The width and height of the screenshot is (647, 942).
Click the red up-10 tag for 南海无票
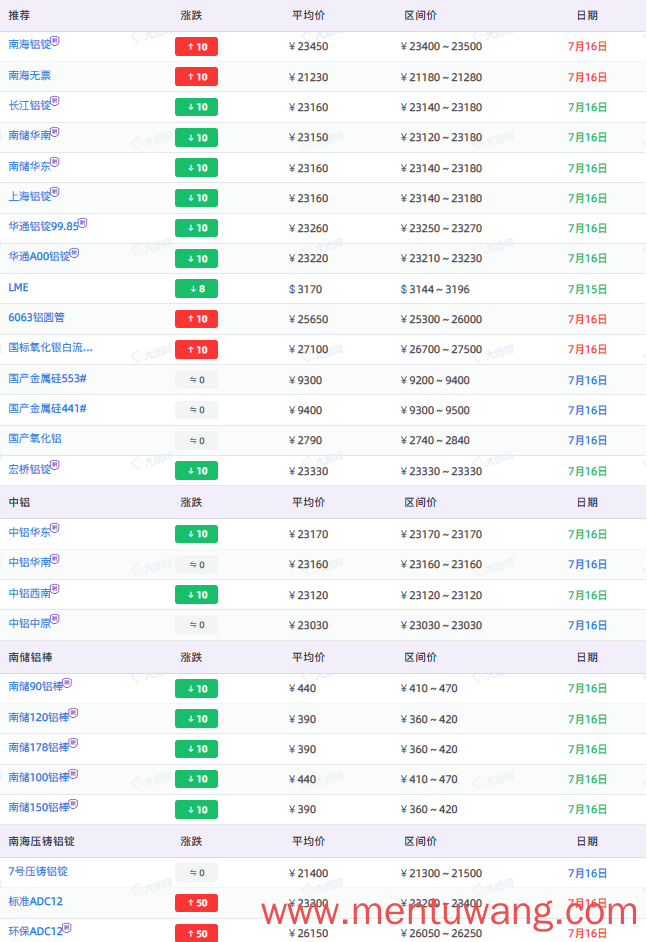pos(196,77)
